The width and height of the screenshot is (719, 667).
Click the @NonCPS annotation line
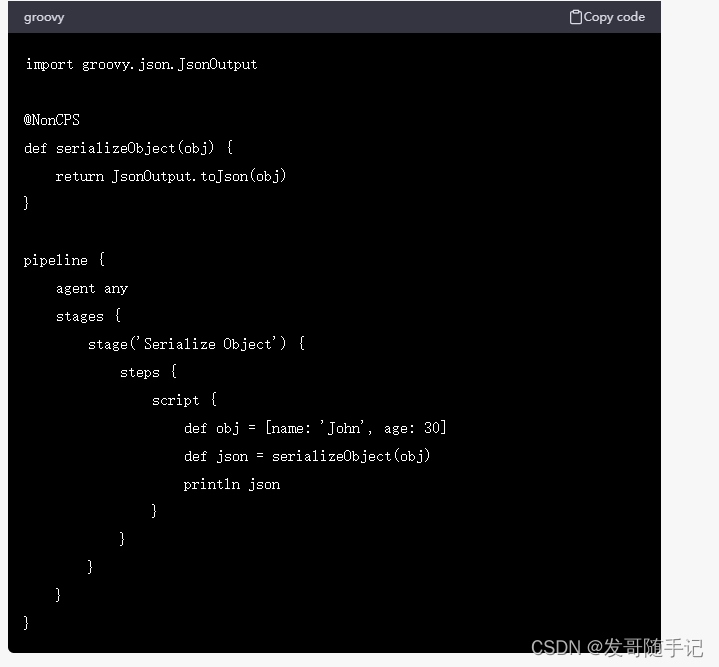52,120
